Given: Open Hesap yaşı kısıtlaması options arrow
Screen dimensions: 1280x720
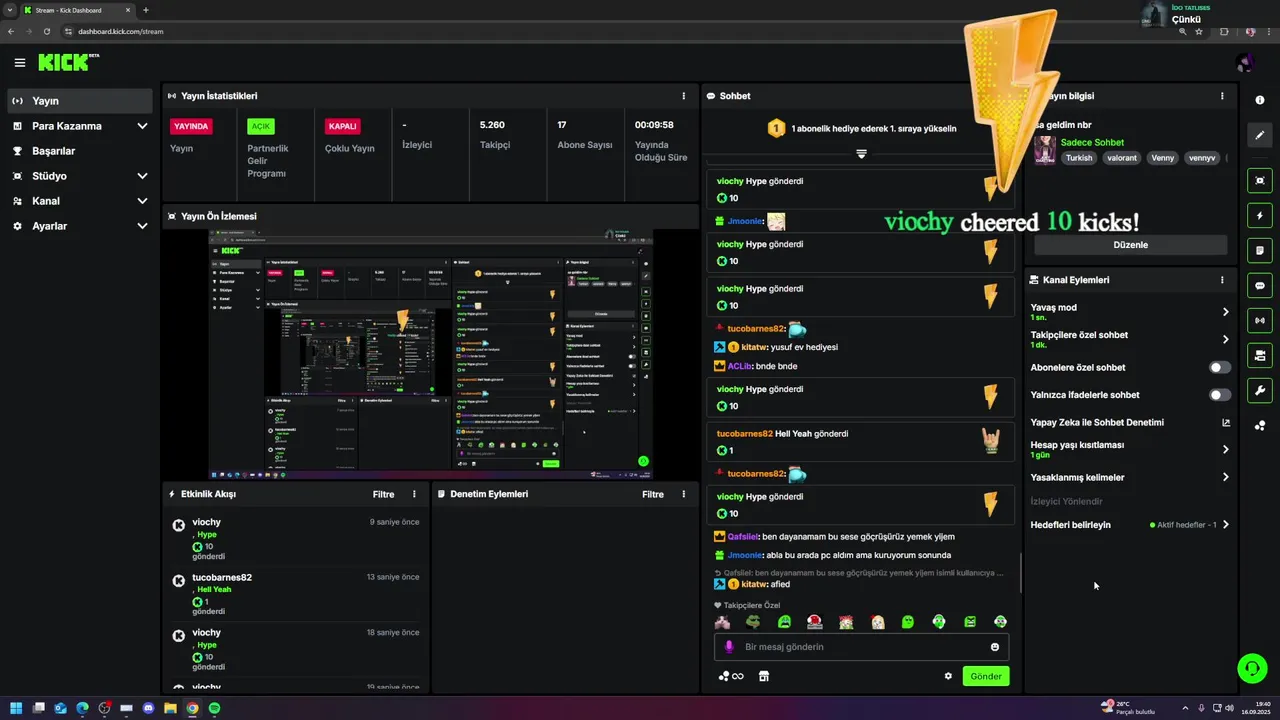Looking at the screenshot, I should tap(1225, 449).
